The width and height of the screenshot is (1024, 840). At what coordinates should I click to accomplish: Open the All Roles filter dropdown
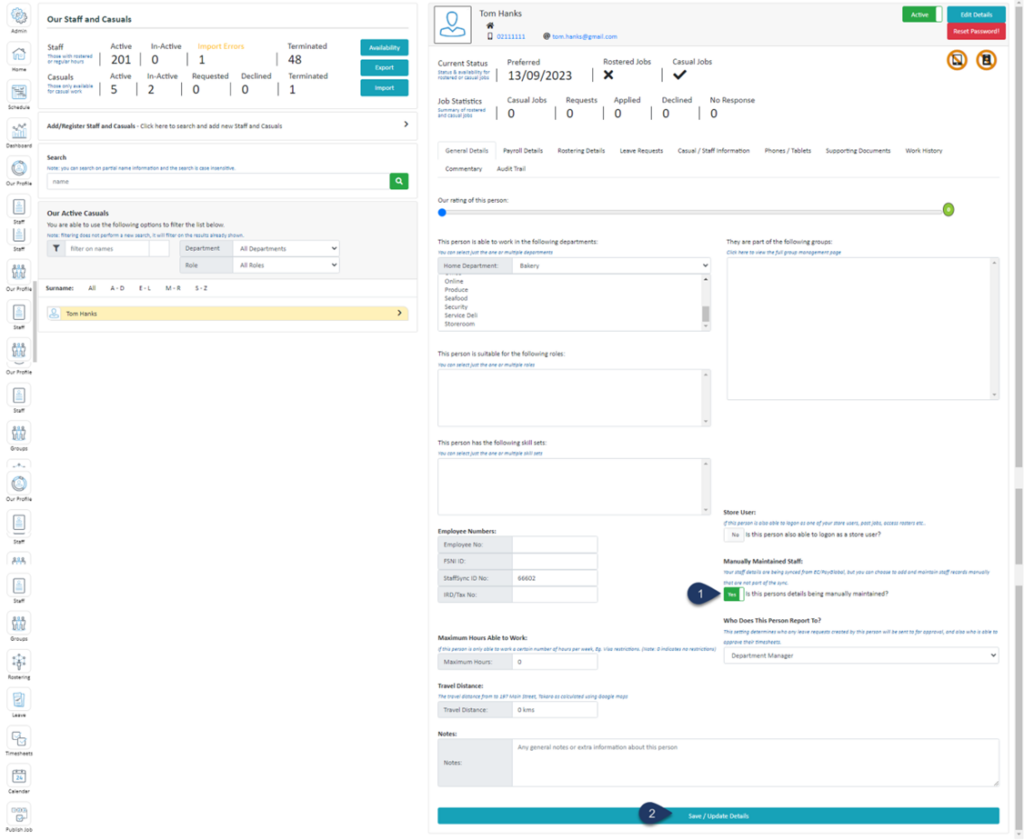pyautogui.click(x=287, y=266)
